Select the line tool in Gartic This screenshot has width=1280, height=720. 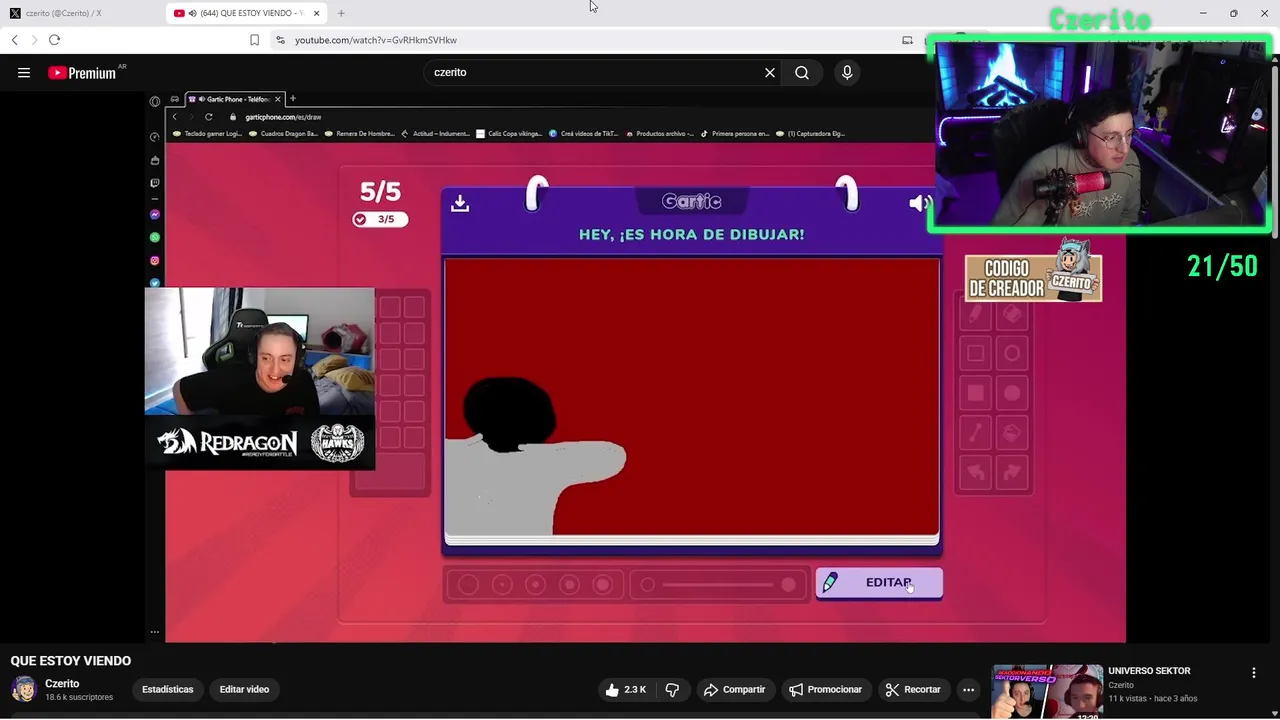coord(976,433)
